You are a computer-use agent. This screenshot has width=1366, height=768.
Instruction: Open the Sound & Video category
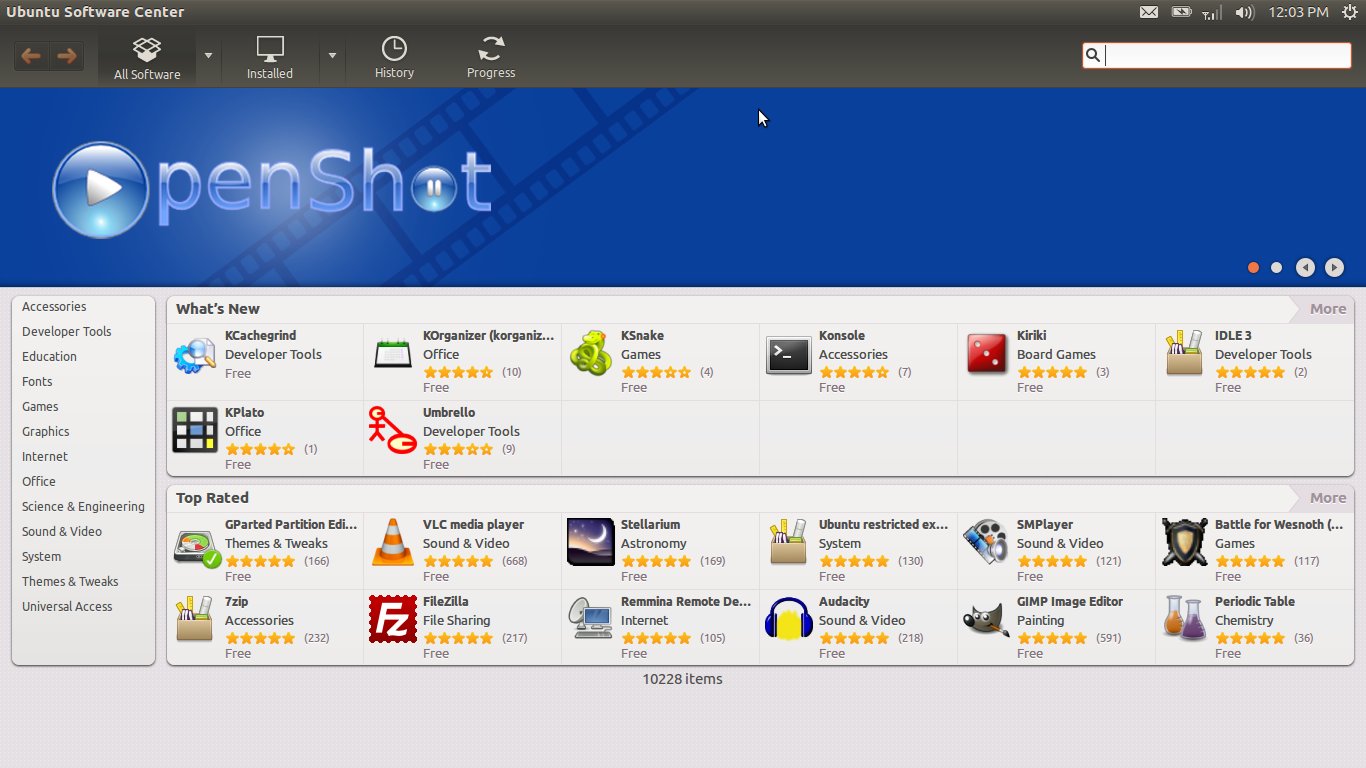[62, 532]
